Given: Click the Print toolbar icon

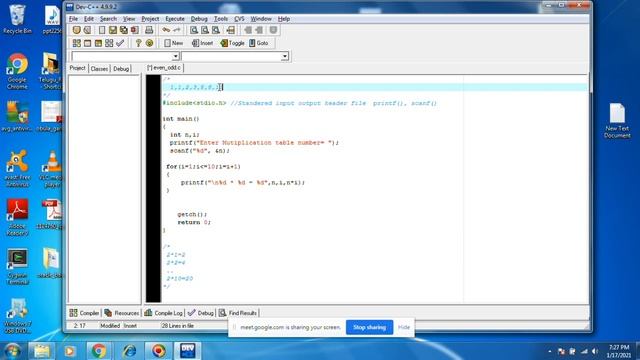Looking at the screenshot, I should (149, 30).
